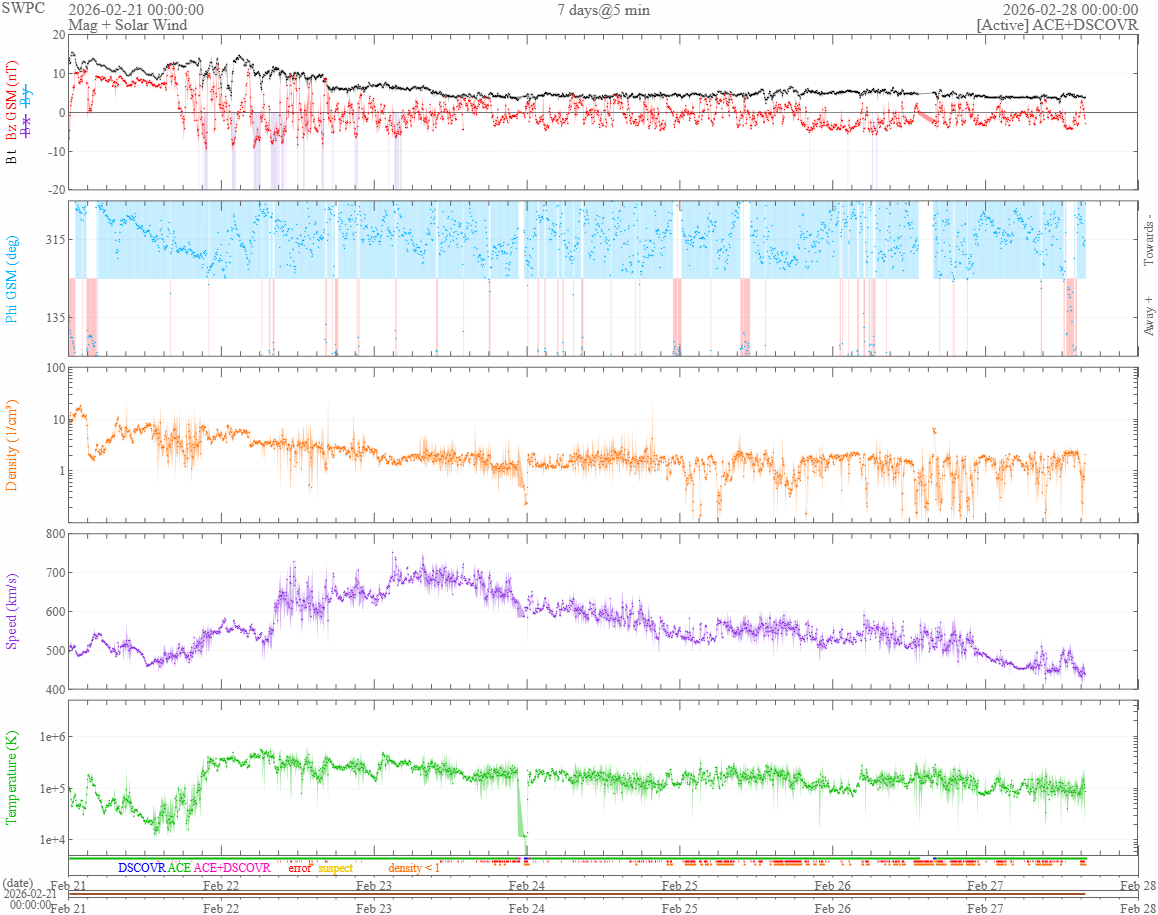Image resolution: width=1158 pixels, height=915 pixels.
Task: Click the start date 2026-02-21 at top
Action: pyautogui.click(x=136, y=10)
